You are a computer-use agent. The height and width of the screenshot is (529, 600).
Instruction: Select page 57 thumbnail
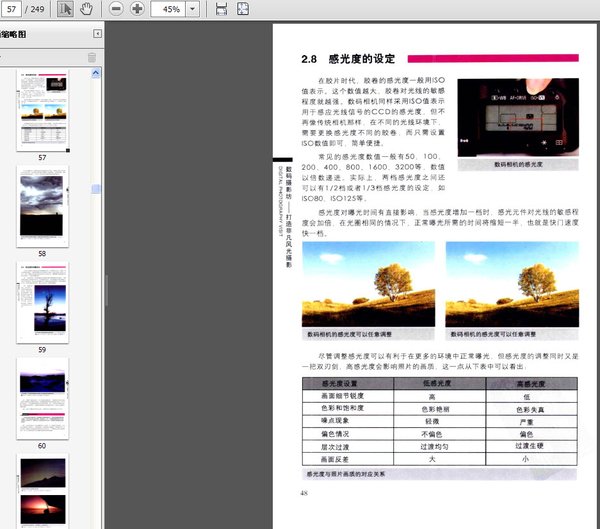coord(42,110)
